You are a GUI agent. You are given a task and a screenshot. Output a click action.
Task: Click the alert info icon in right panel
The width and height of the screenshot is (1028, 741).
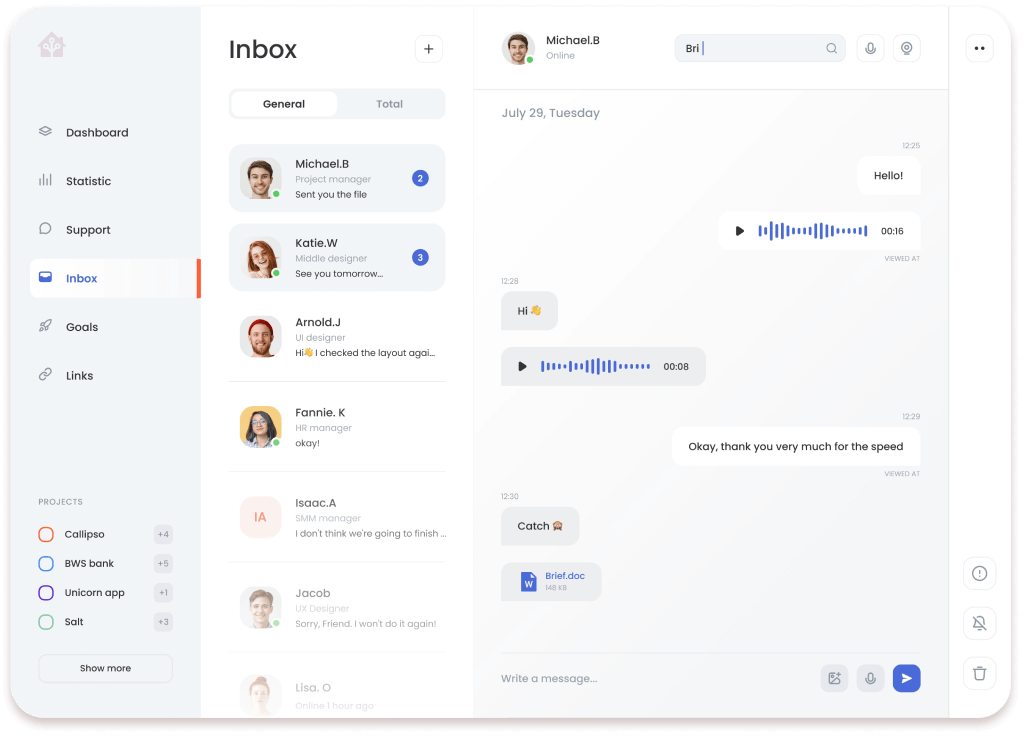pos(979,573)
